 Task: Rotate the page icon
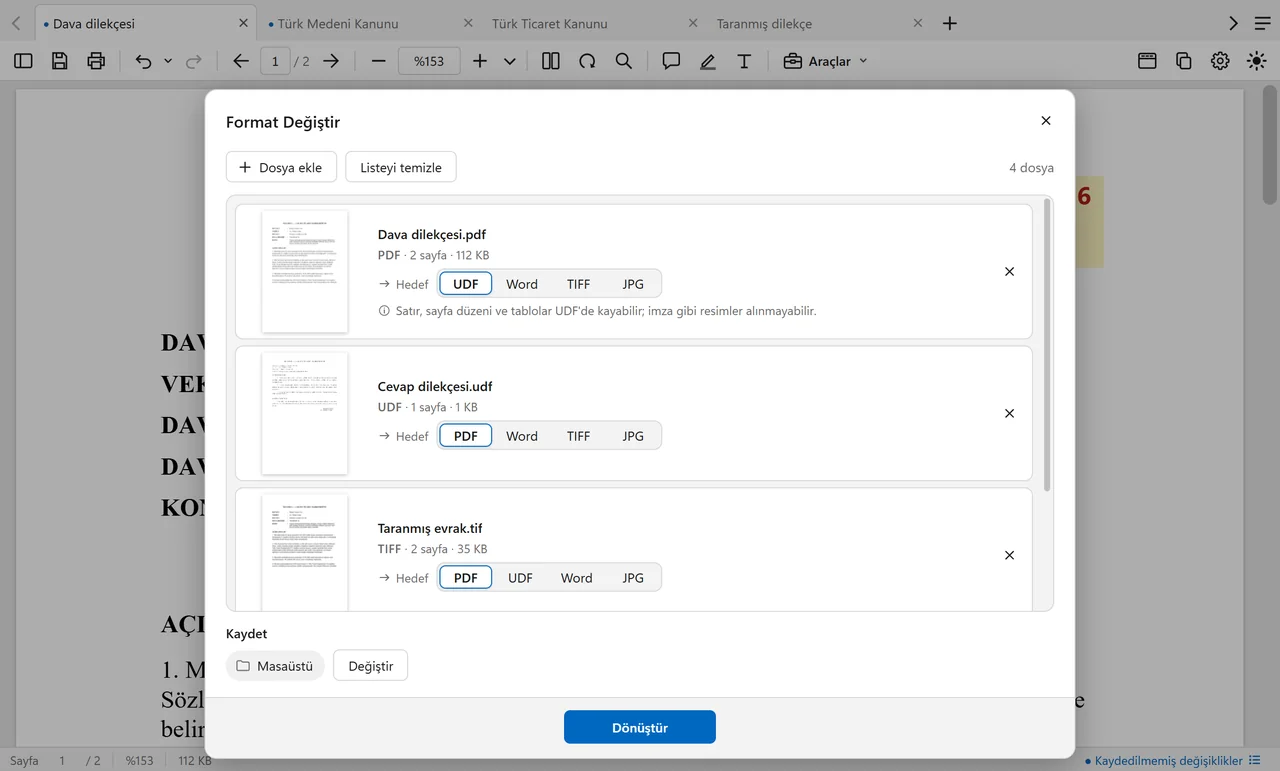coord(587,61)
